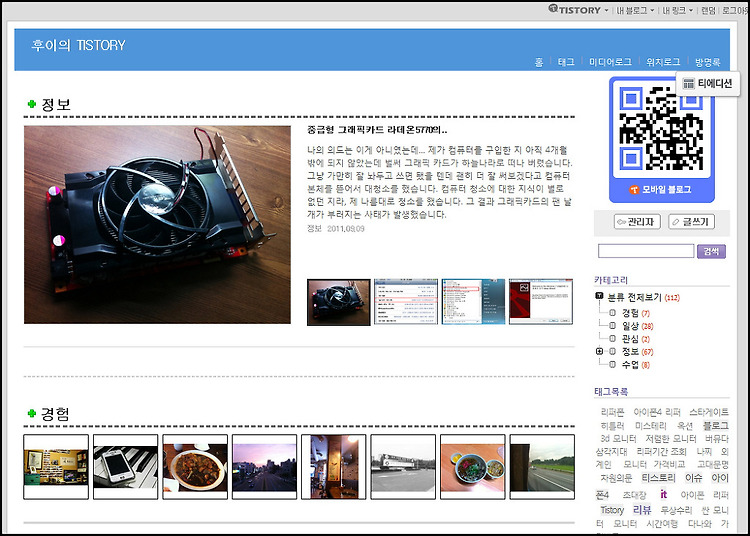
Task: Click the 미스테리 tag
Action: (651, 426)
